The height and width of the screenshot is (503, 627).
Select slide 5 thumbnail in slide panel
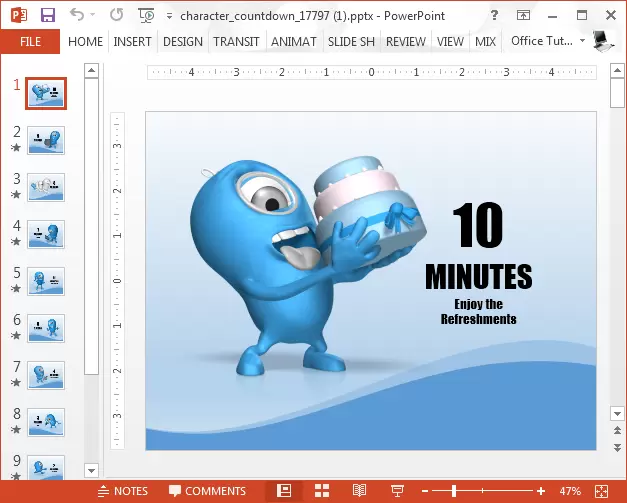click(x=46, y=280)
